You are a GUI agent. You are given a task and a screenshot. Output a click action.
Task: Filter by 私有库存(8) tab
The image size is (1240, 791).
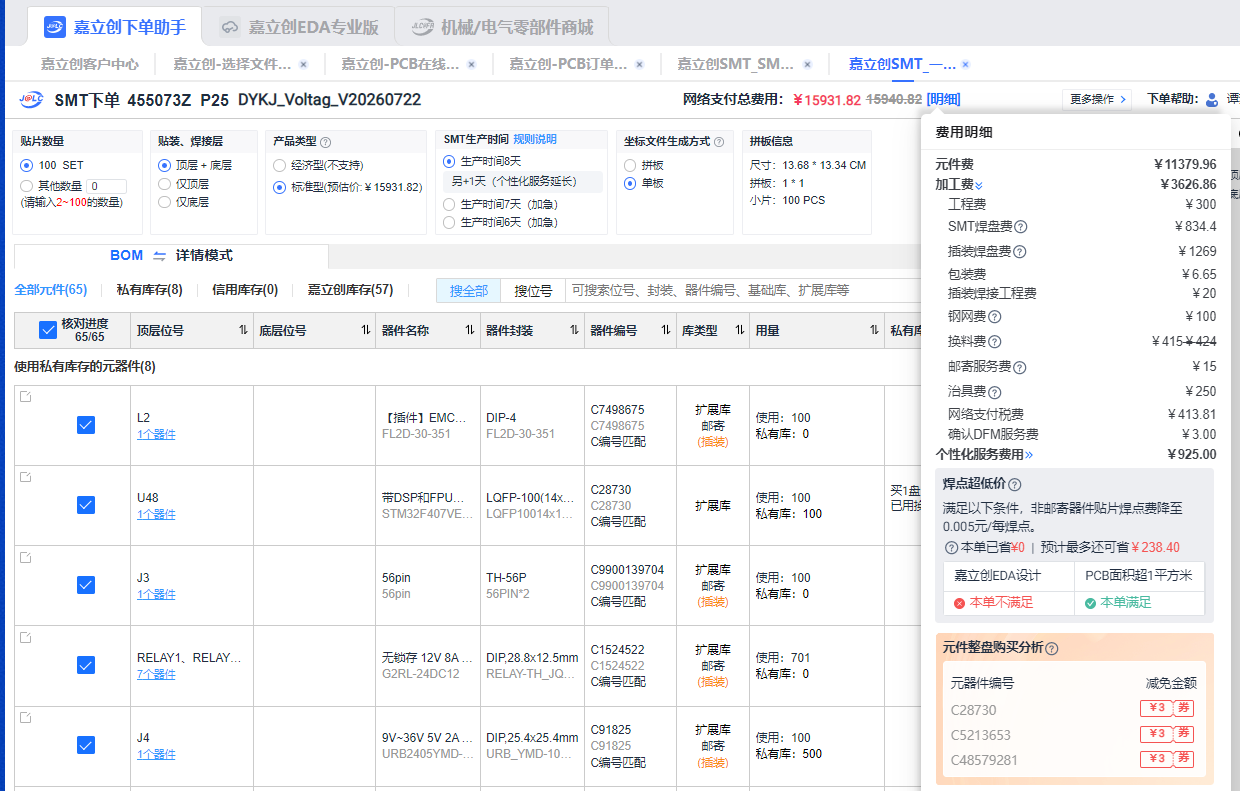pyautogui.click(x=150, y=290)
